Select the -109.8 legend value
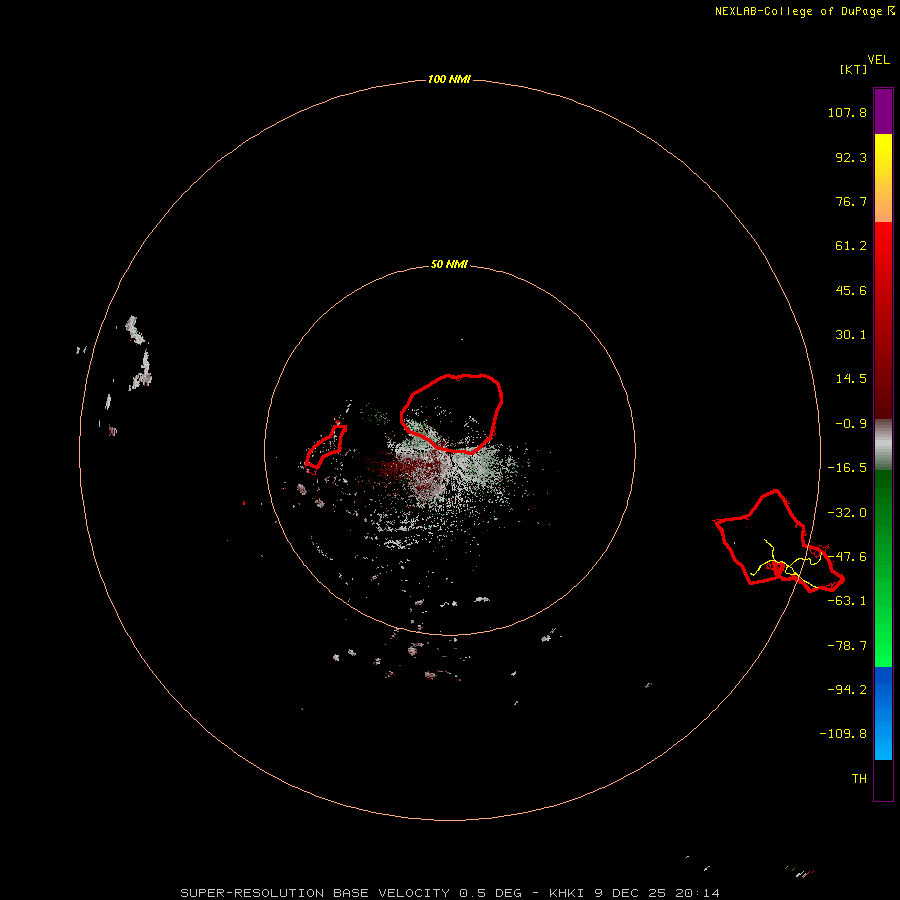 [x=843, y=734]
